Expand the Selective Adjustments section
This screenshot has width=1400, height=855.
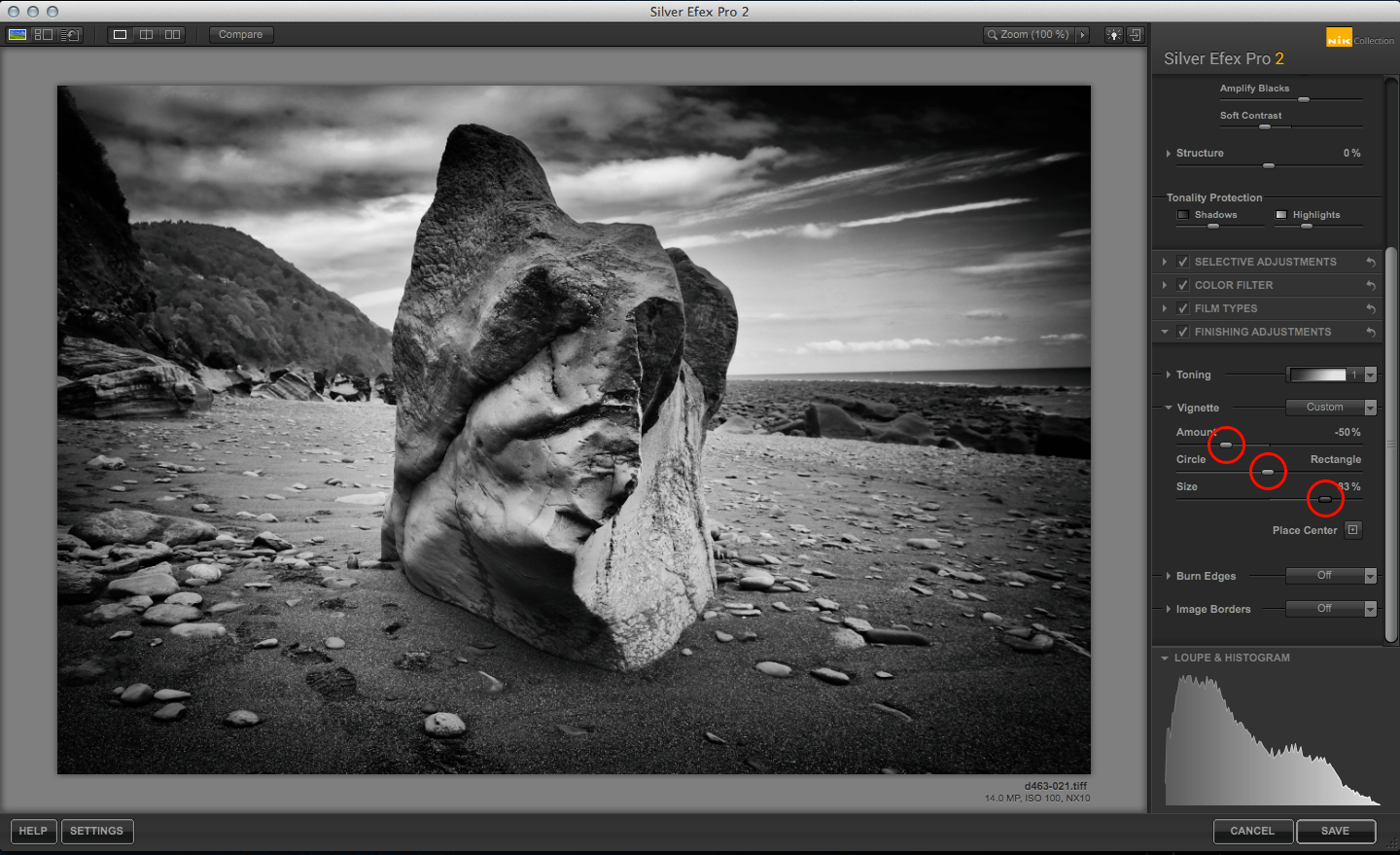pyautogui.click(x=1165, y=262)
